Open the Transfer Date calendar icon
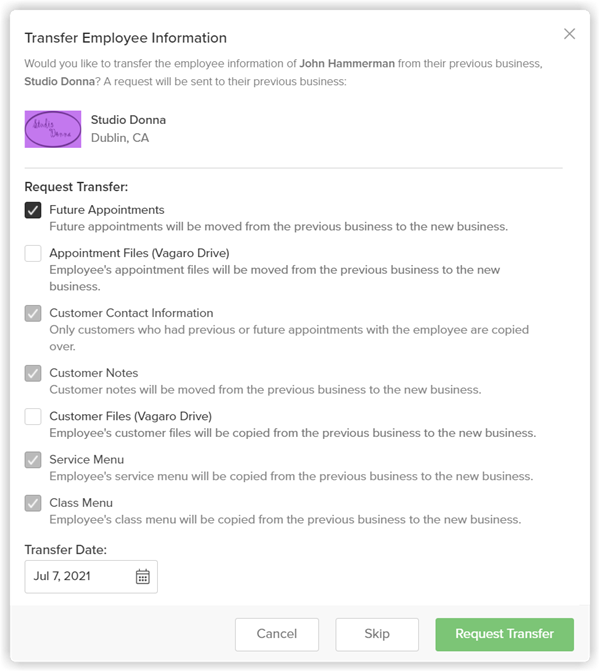The width and height of the screenshot is (600, 672). 143,576
